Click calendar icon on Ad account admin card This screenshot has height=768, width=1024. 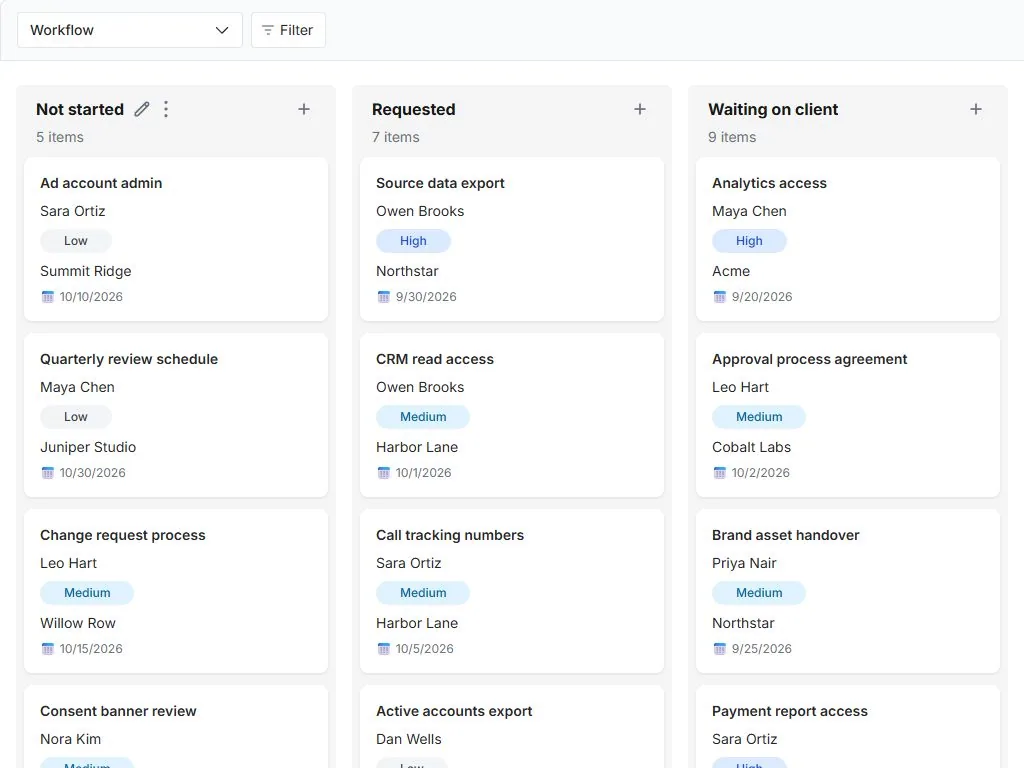[x=48, y=296]
